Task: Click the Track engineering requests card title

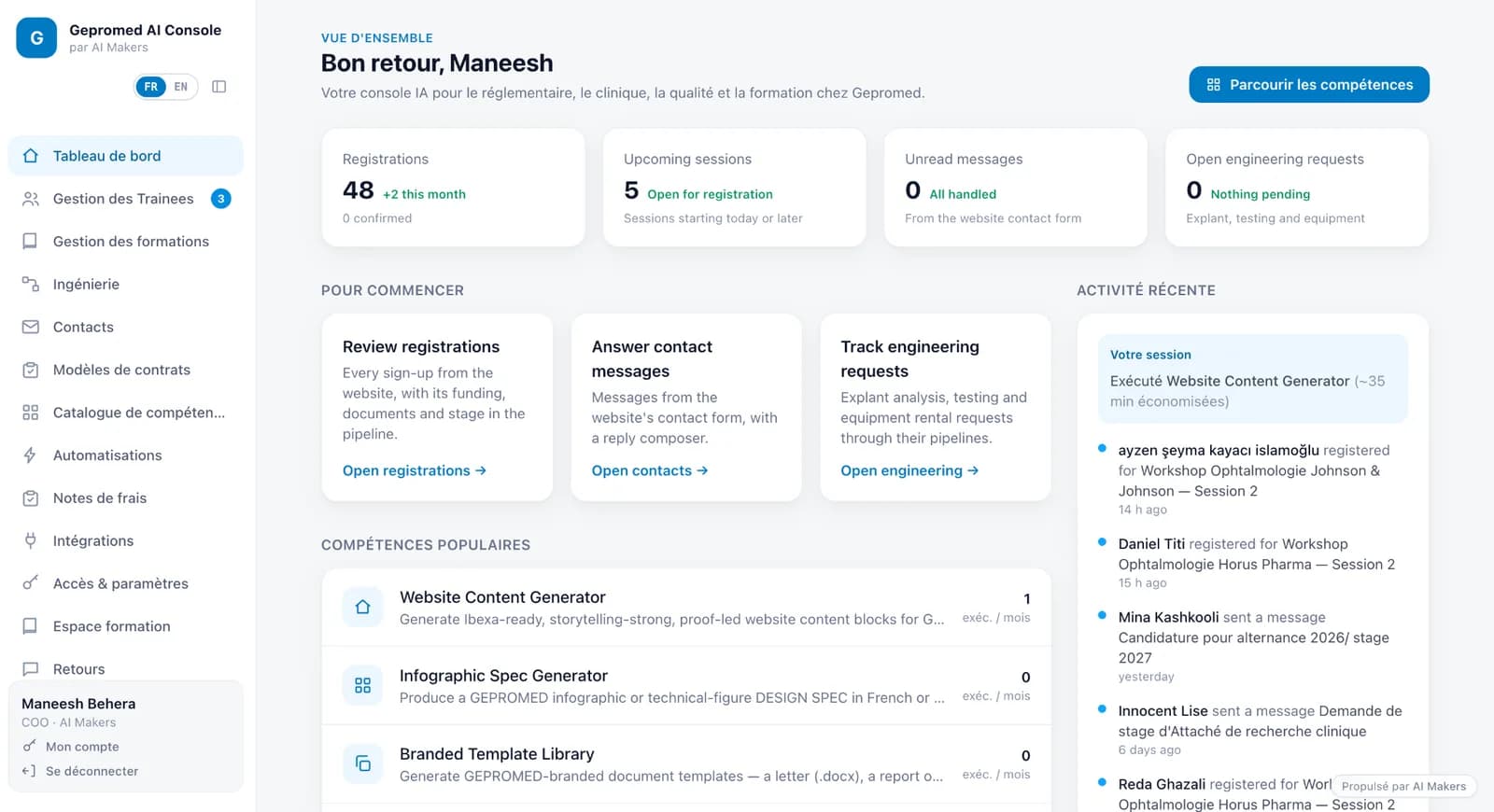Action: 909,358
